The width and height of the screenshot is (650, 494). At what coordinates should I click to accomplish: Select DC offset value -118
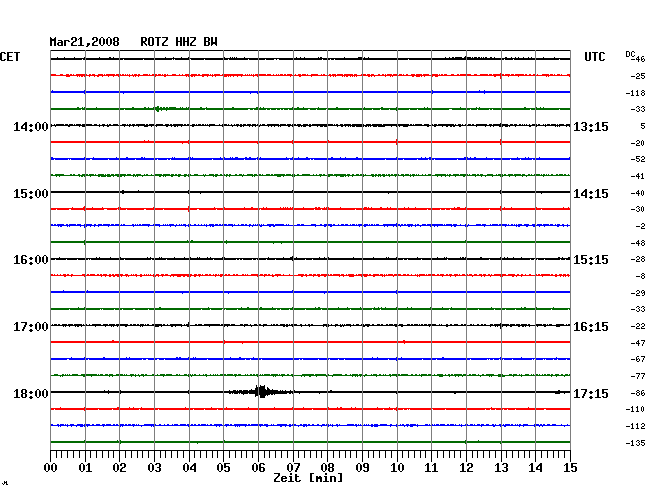(x=635, y=93)
